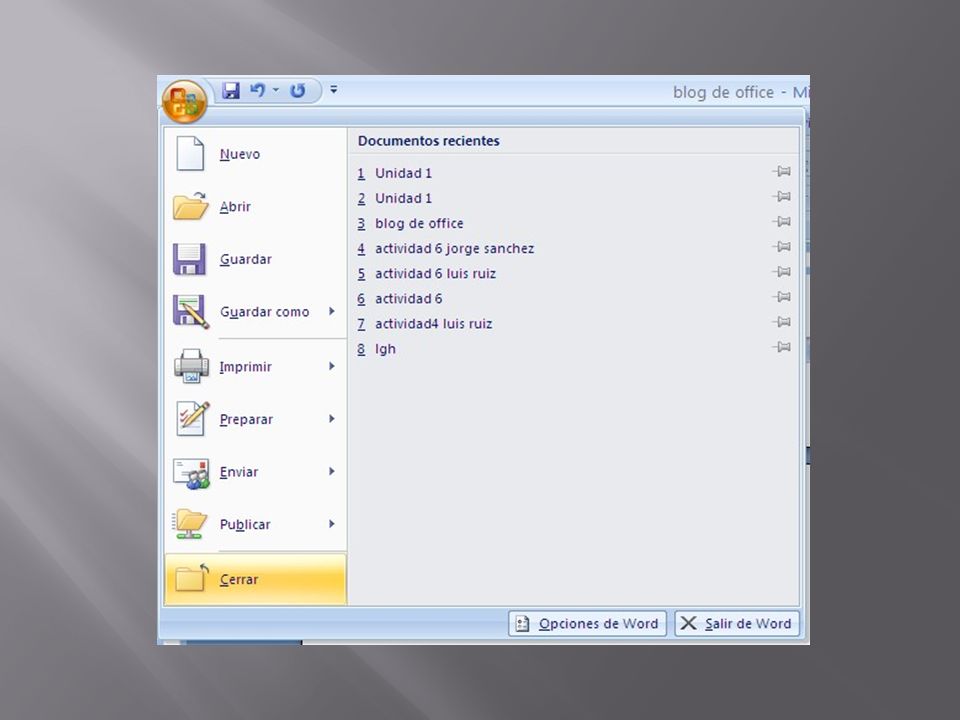Click the Publicar folder icon
Viewport: 960px width, 720px height.
pyautogui.click(x=189, y=524)
